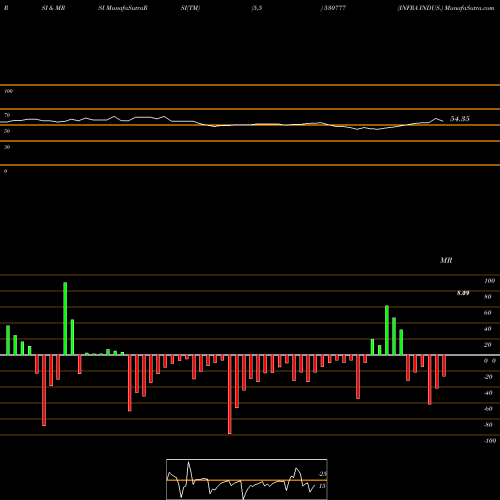The image size is (500, 500).
Task: Click the end point of the RSI line
Action: tap(443, 121)
